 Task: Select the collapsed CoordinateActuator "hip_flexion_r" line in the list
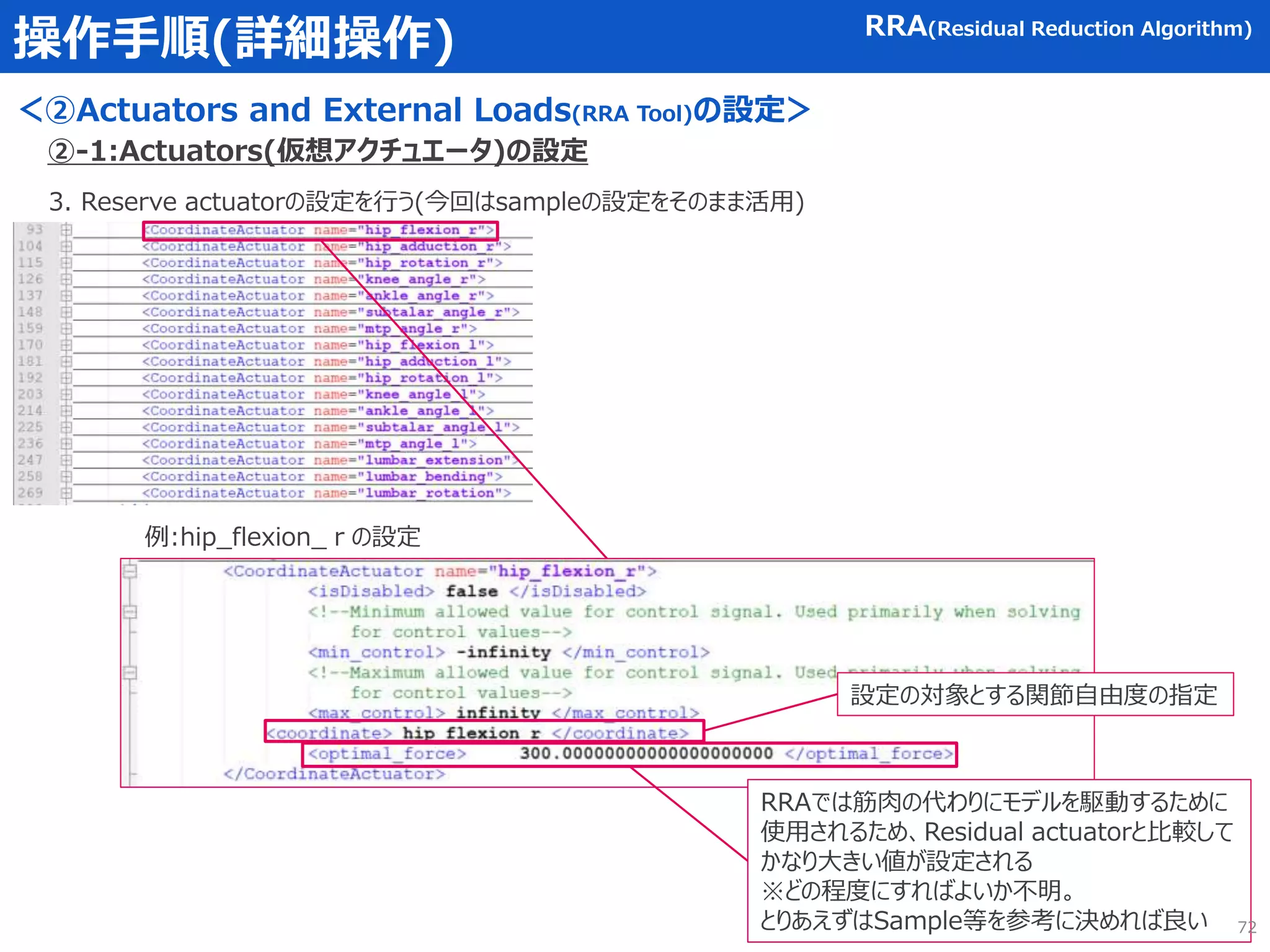pyautogui.click(x=319, y=230)
